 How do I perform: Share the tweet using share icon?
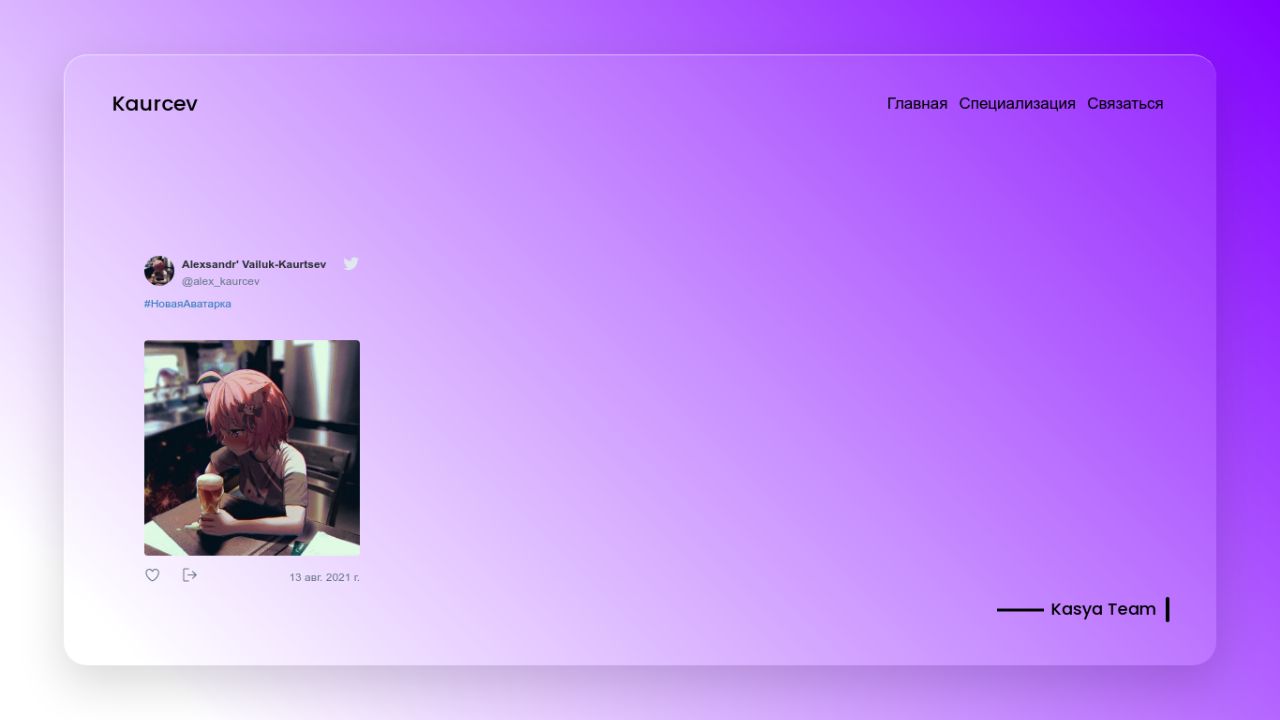tap(190, 575)
